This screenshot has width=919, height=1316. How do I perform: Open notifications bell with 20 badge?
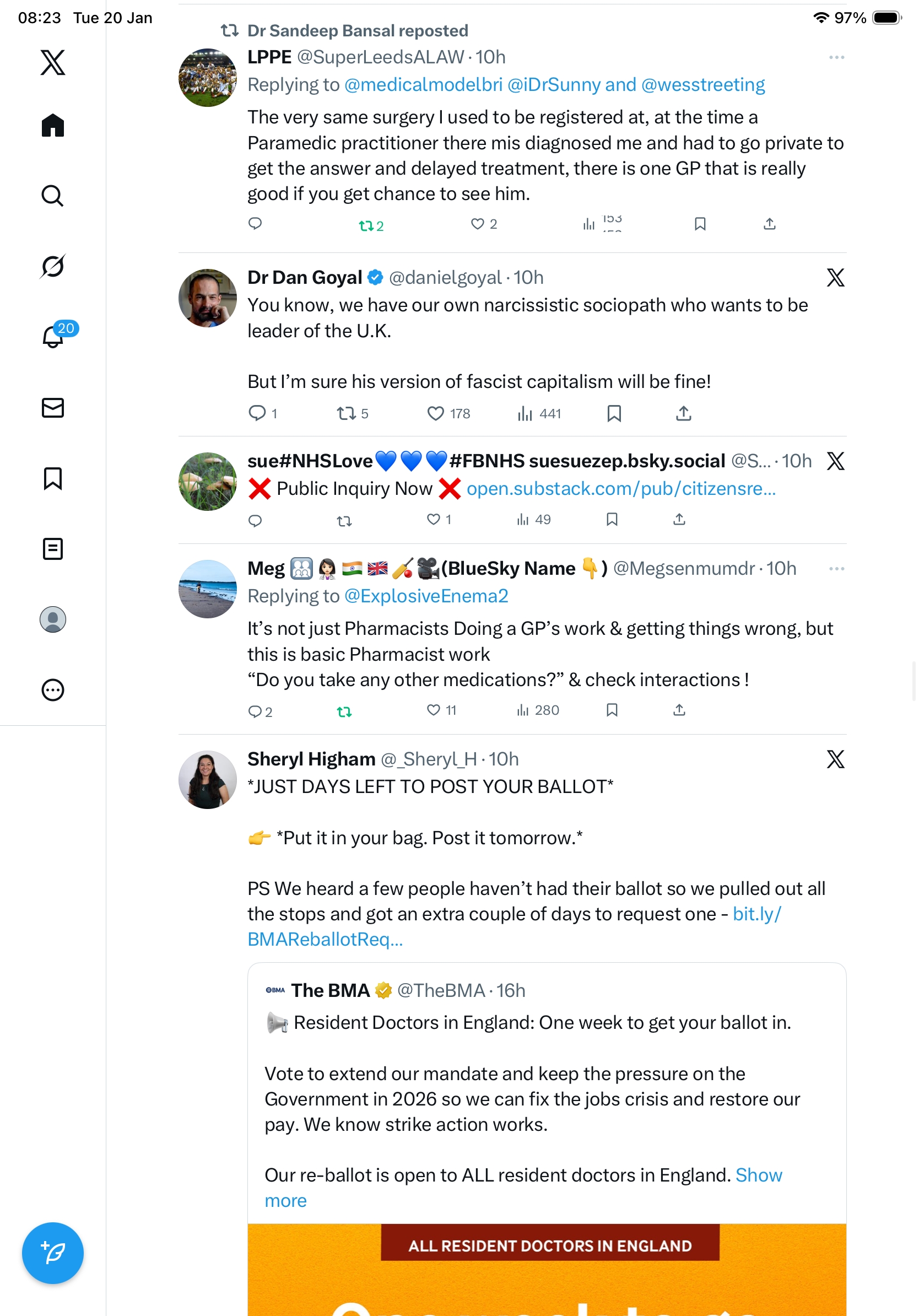[54, 337]
